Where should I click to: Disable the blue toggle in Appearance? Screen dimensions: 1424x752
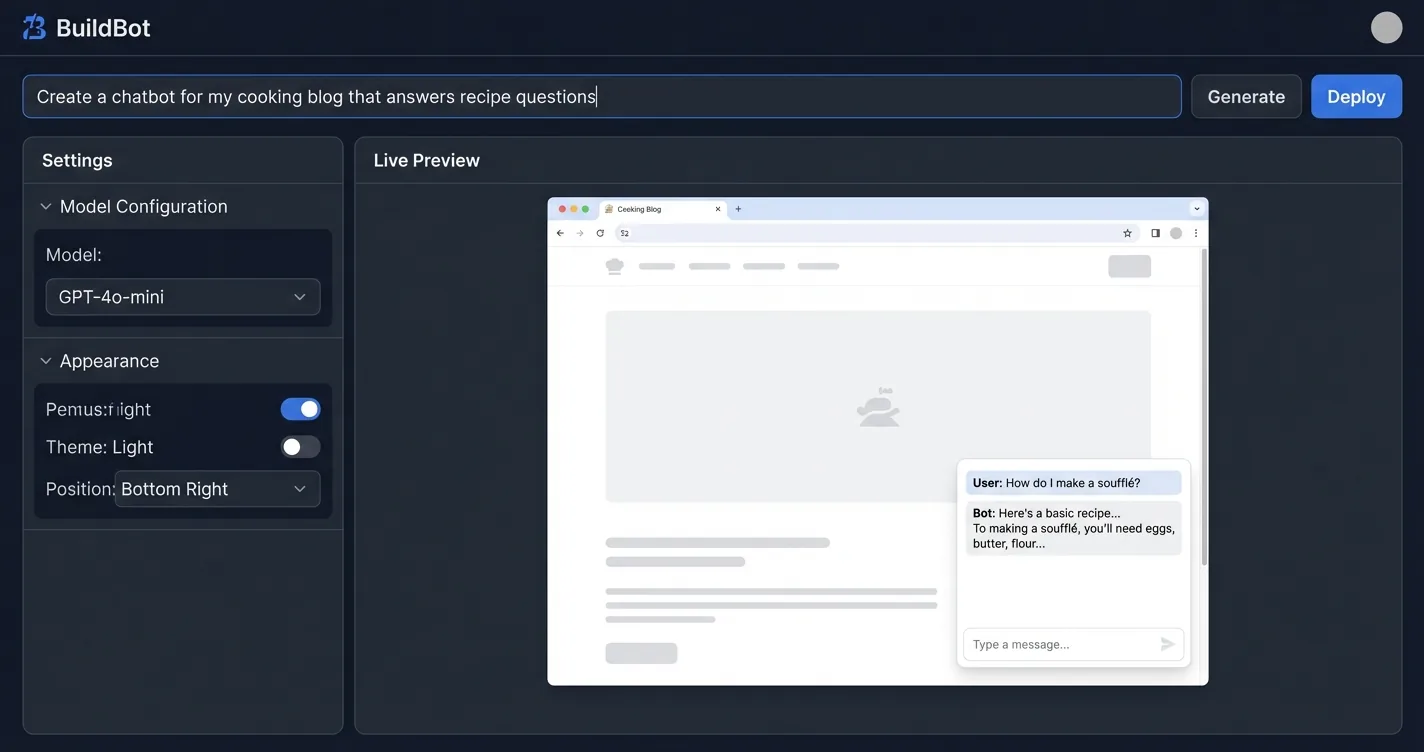pyautogui.click(x=299, y=408)
